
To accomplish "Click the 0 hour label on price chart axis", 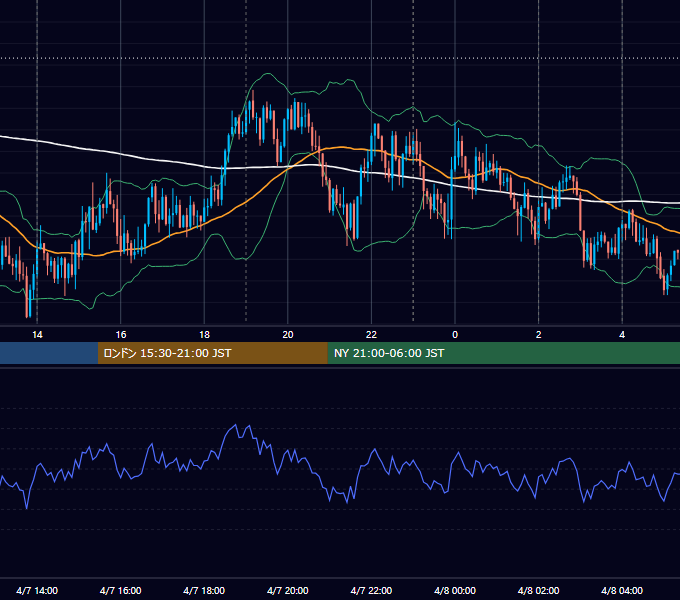I will [x=455, y=335].
